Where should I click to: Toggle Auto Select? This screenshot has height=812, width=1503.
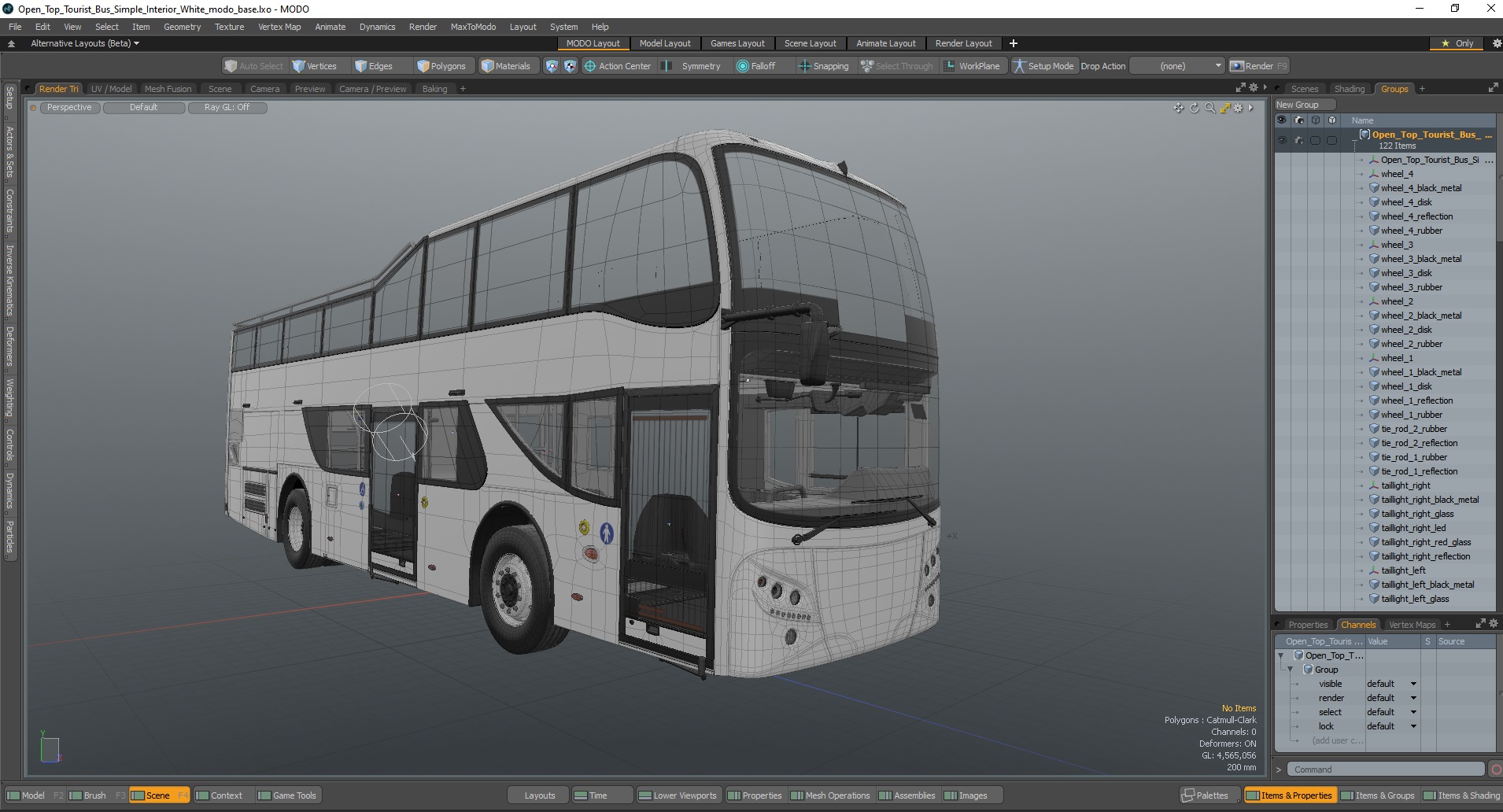coord(253,66)
